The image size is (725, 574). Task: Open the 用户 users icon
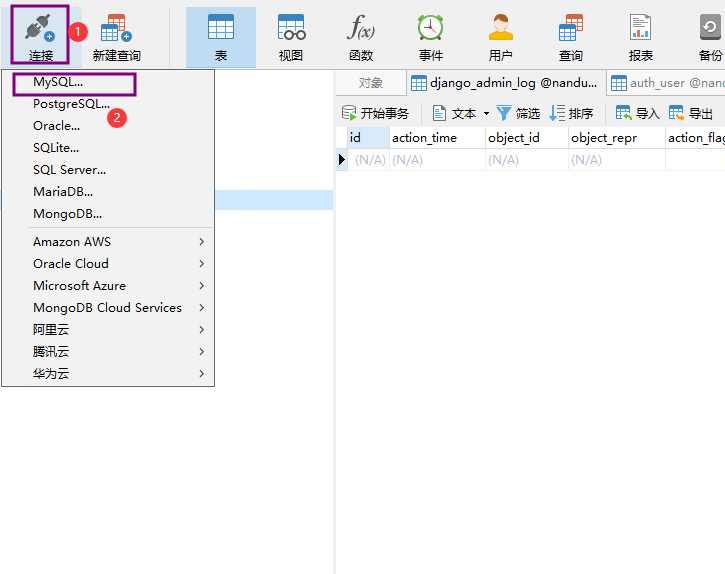click(501, 37)
